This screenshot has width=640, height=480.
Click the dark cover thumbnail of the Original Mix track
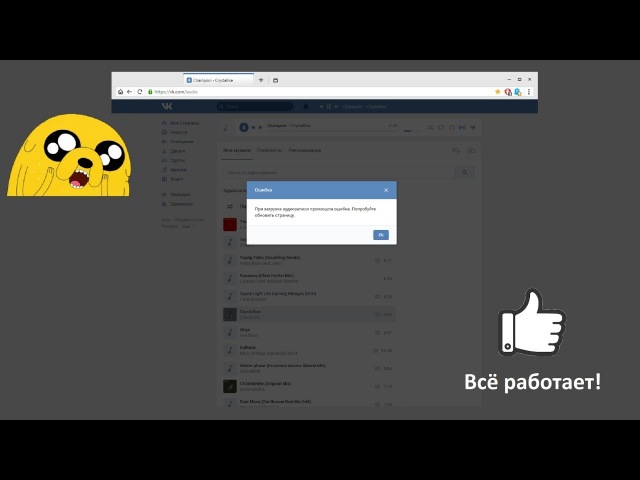tap(230, 386)
